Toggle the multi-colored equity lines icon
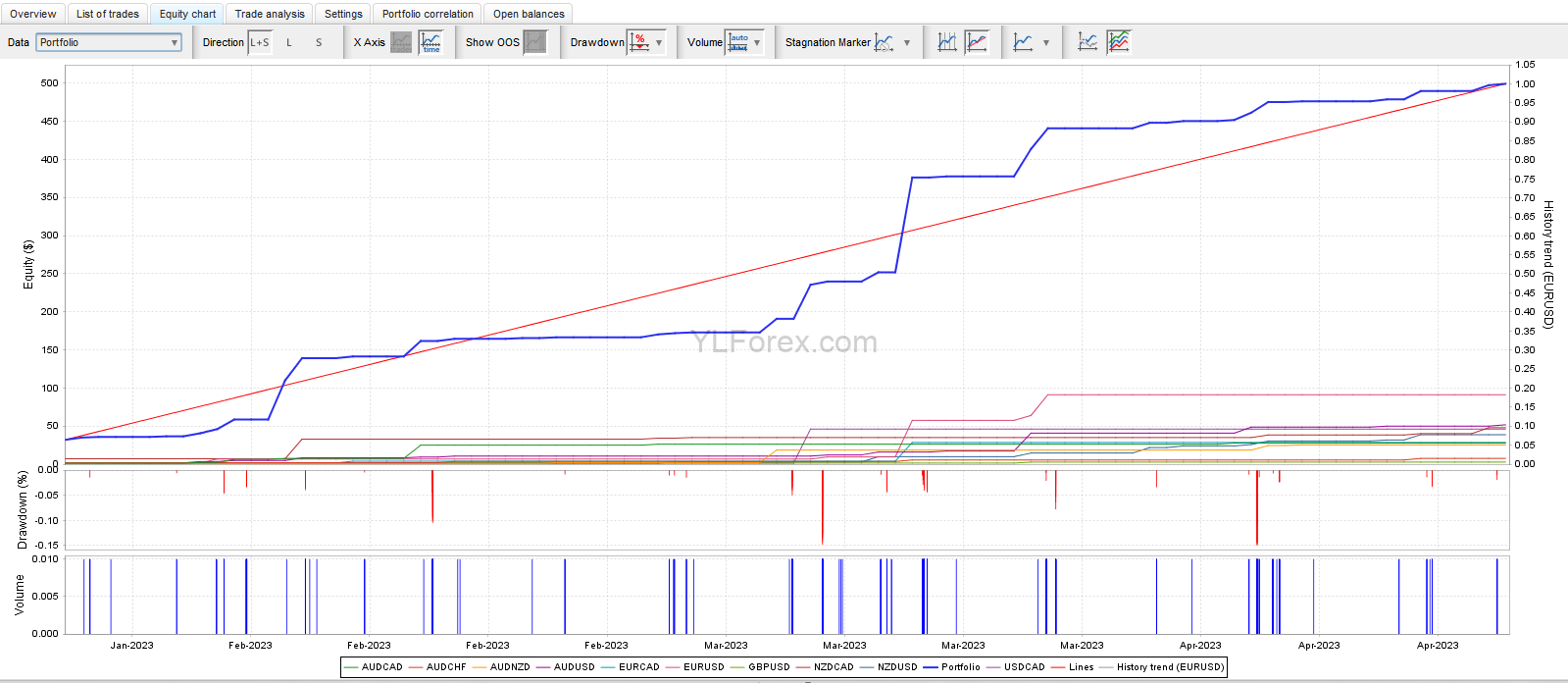 [x=1118, y=42]
